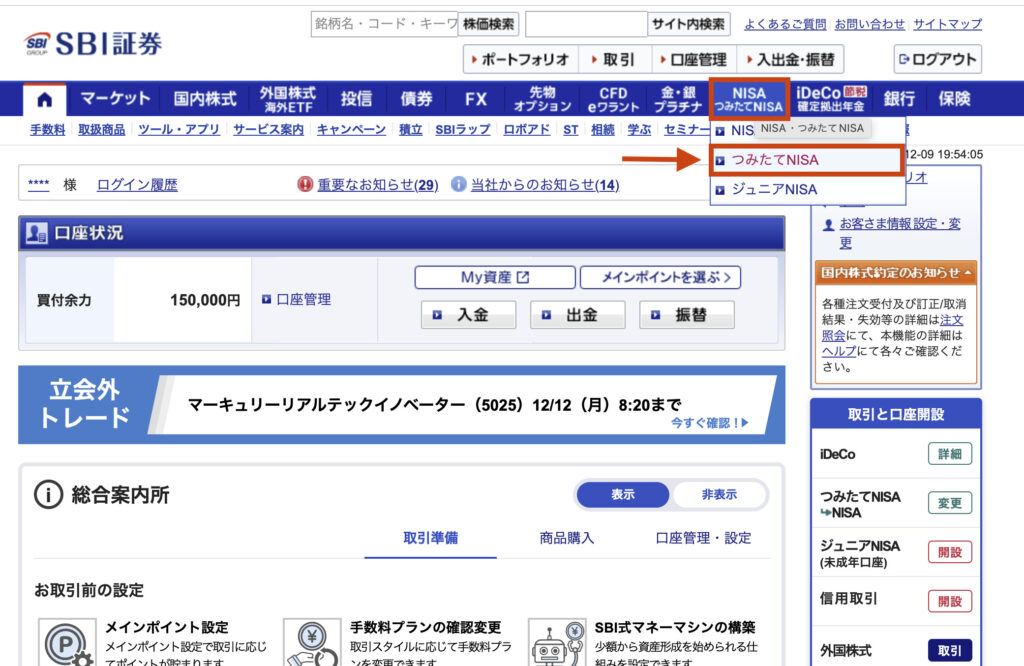Go to the home icon tab

pyautogui.click(x=44, y=99)
